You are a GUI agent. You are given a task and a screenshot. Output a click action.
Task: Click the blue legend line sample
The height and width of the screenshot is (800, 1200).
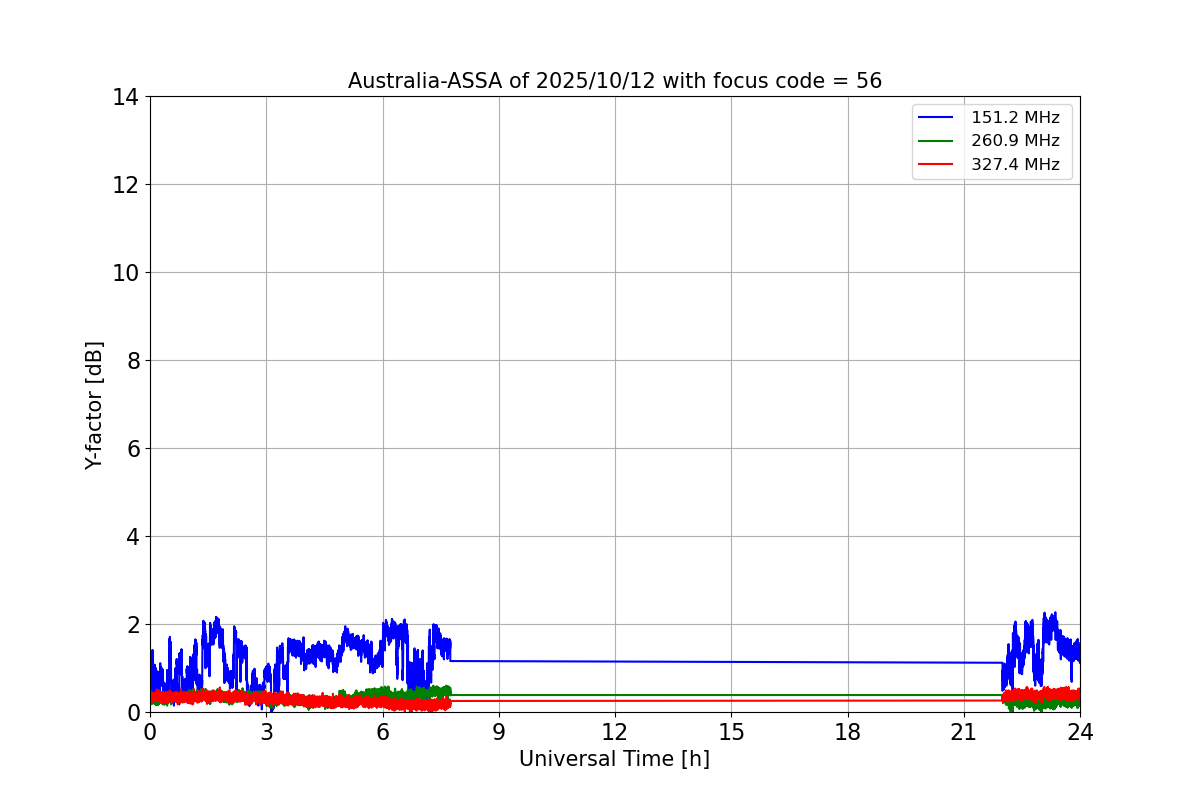click(937, 118)
